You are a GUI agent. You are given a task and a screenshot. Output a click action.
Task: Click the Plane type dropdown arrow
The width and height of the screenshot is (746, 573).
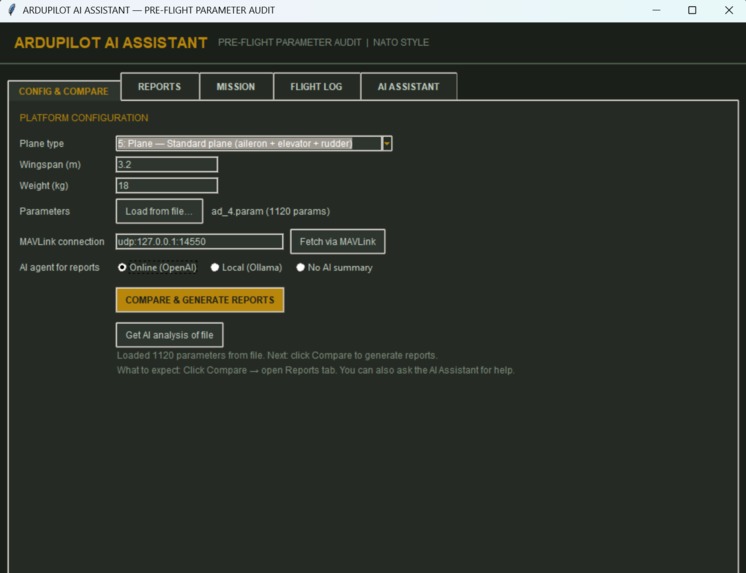[387, 143]
